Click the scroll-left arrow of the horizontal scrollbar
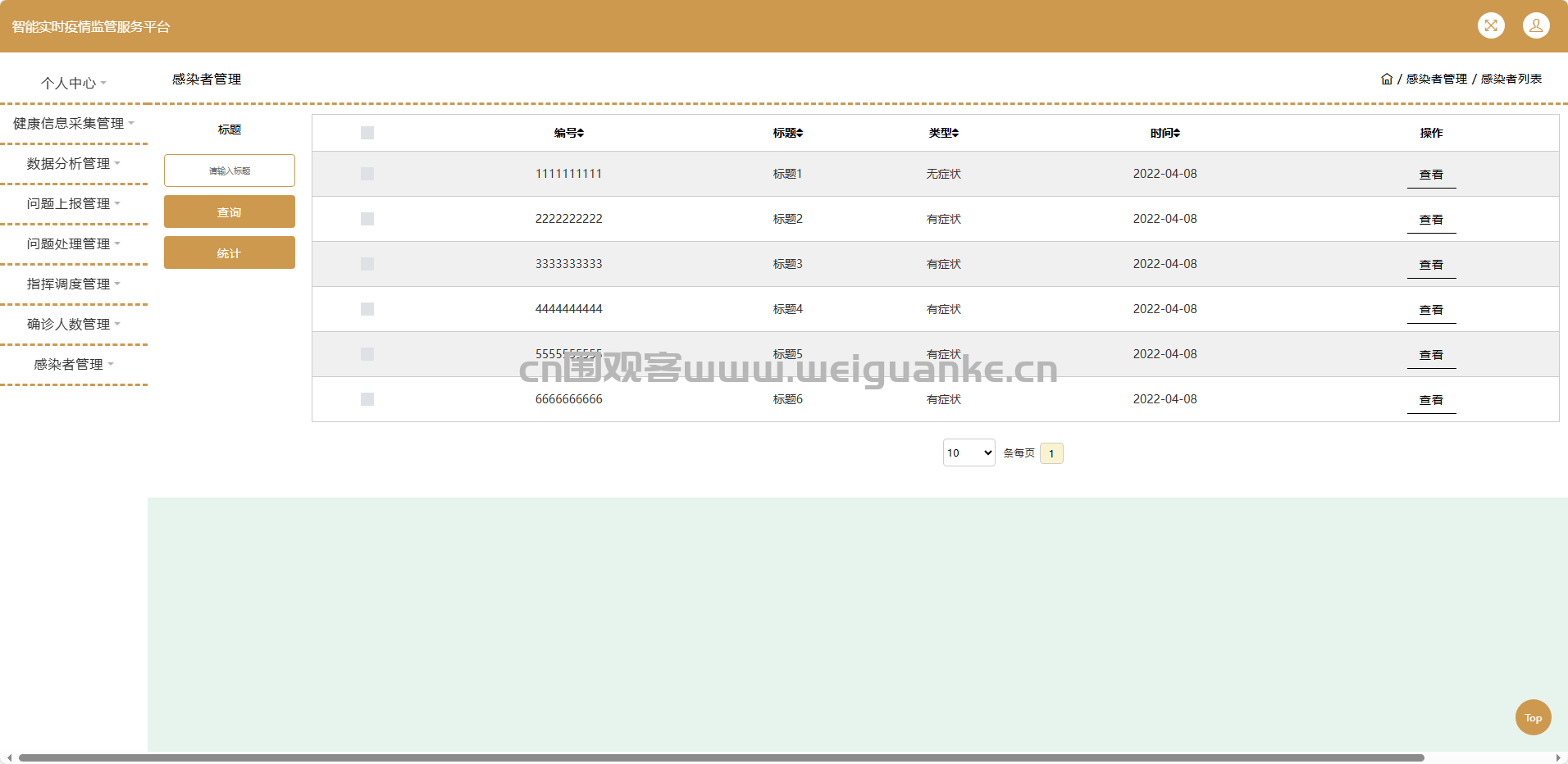Viewport: 1568px width, 764px height. (x=9, y=757)
